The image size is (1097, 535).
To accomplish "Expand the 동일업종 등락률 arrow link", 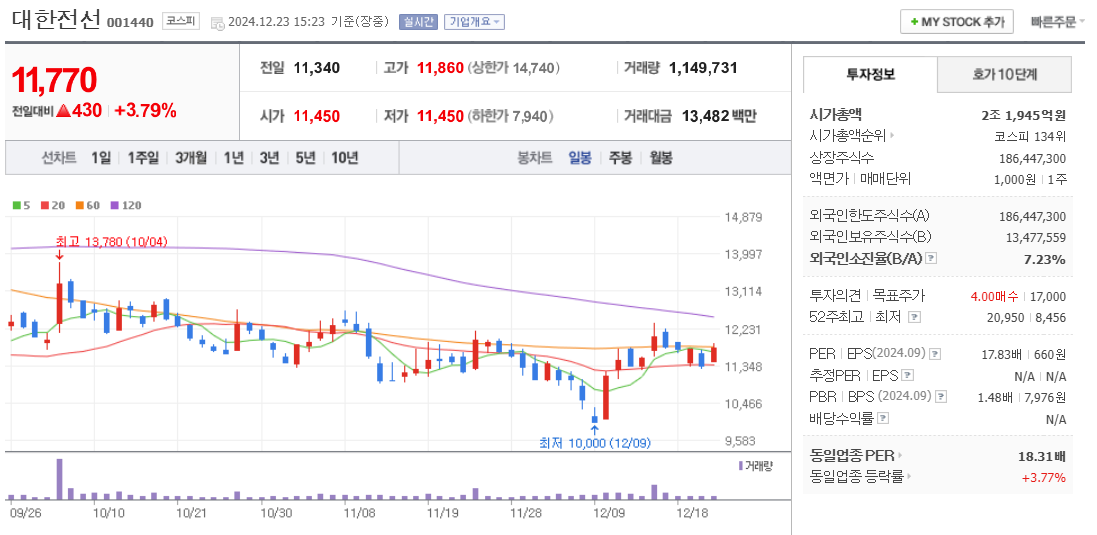I will tap(910, 478).
